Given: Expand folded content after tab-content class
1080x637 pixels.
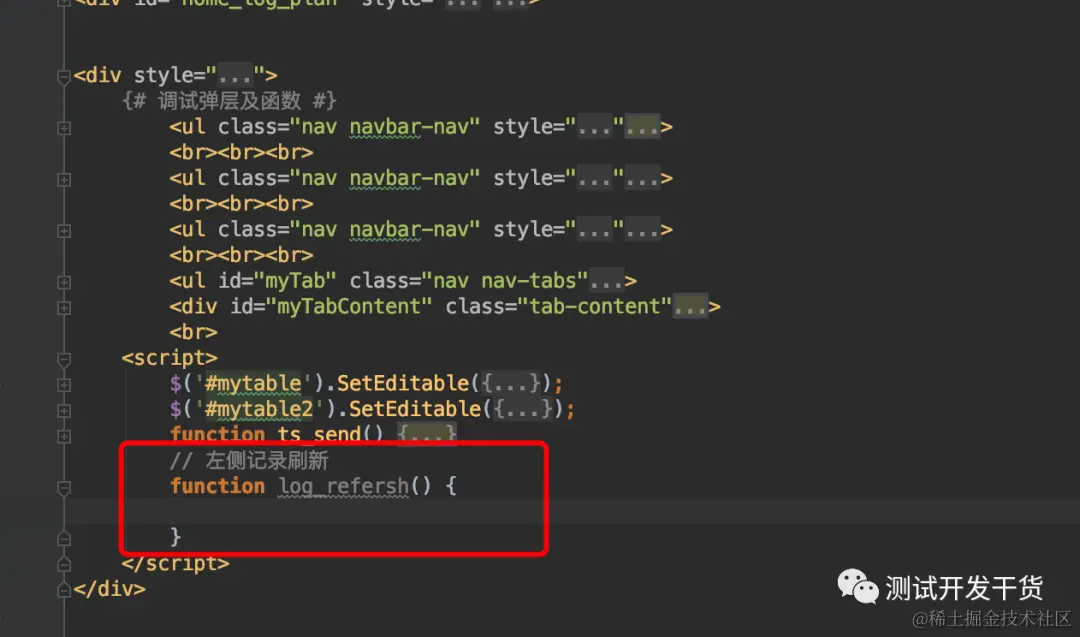Looking at the screenshot, I should click(x=690, y=306).
